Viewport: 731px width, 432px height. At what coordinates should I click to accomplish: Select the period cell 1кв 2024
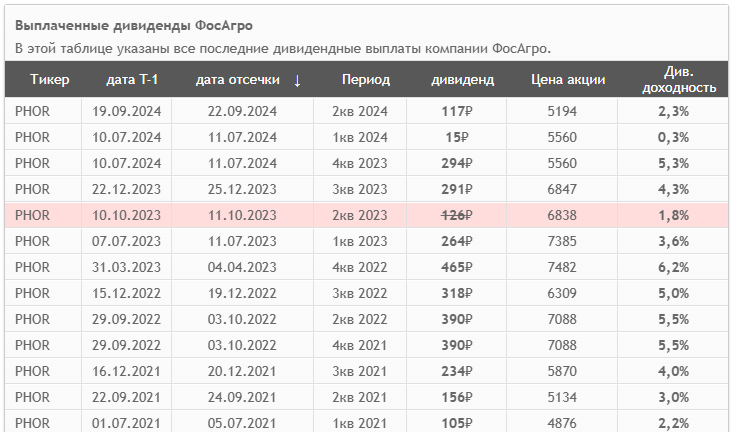[x=360, y=137]
